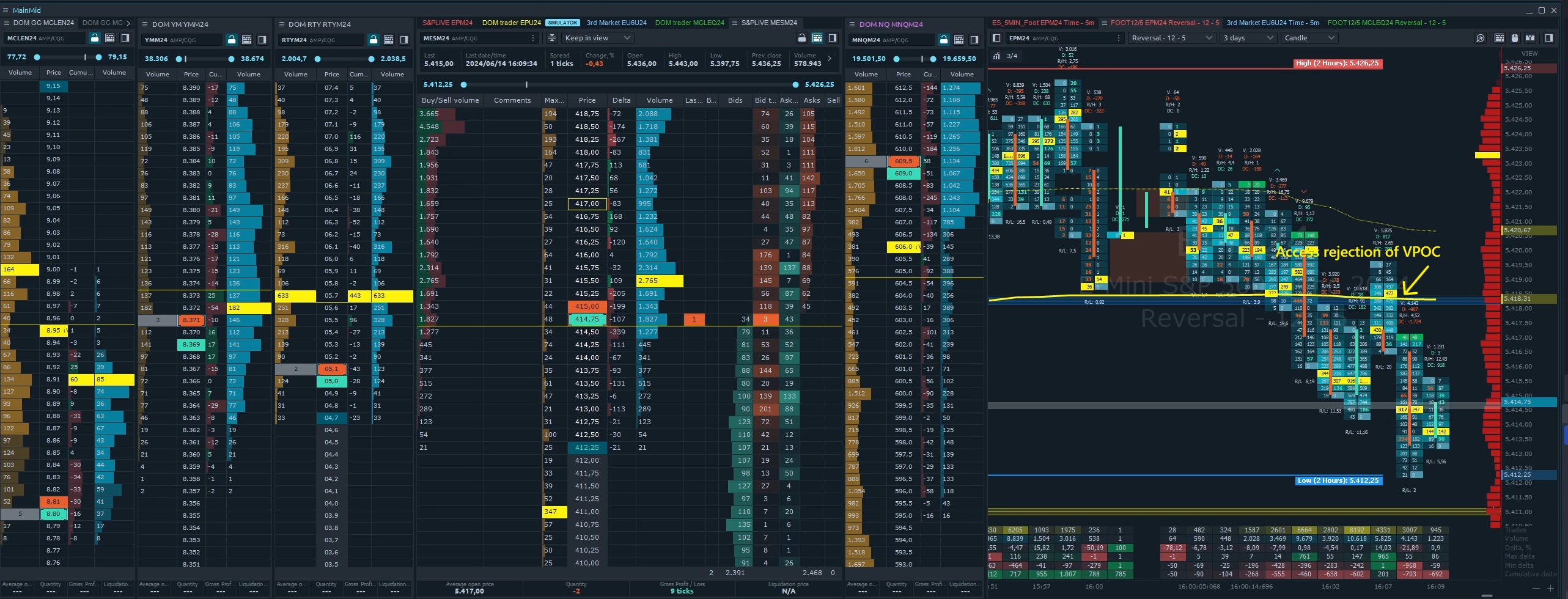Open hotkeys keyboard icon in RTYM24 panel
The image size is (1568, 599).
click(389, 40)
